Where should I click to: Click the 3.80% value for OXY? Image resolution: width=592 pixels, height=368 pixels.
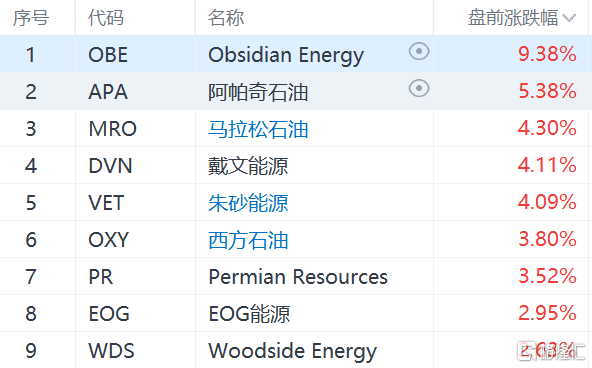[547, 239]
